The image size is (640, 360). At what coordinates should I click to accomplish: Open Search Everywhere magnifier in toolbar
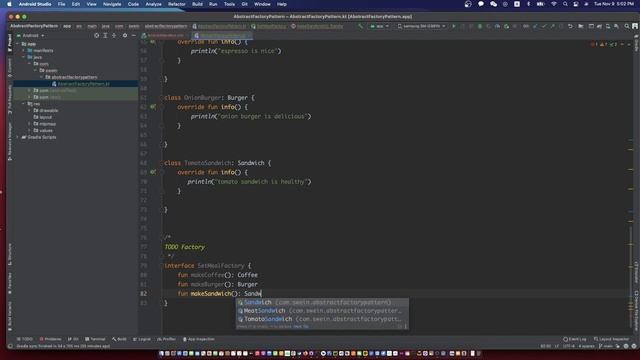tap(627, 26)
